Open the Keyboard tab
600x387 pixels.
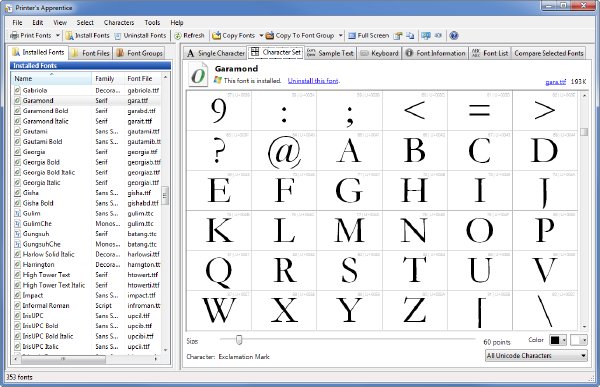point(379,53)
